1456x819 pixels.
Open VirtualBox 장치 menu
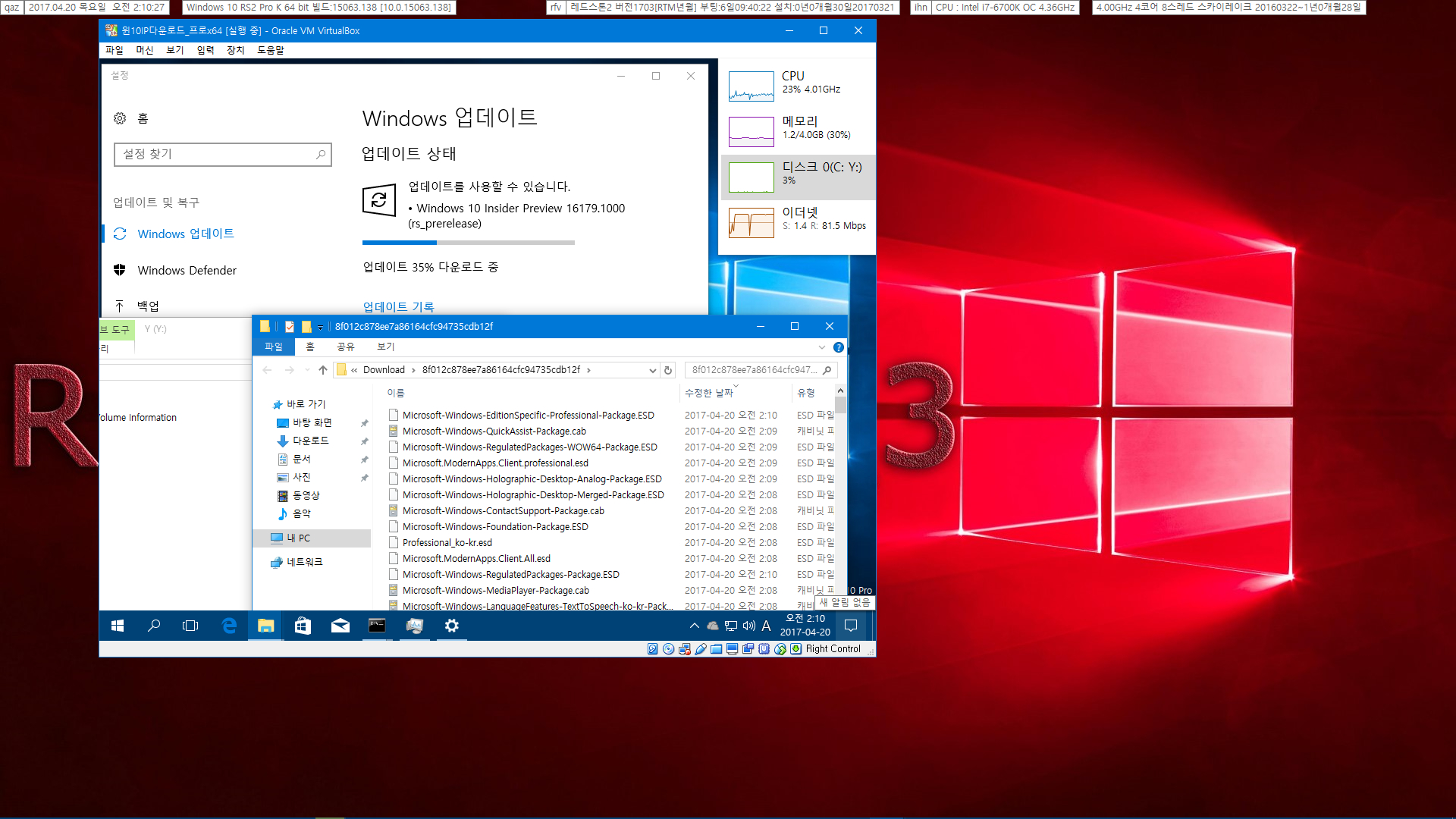tap(236, 50)
